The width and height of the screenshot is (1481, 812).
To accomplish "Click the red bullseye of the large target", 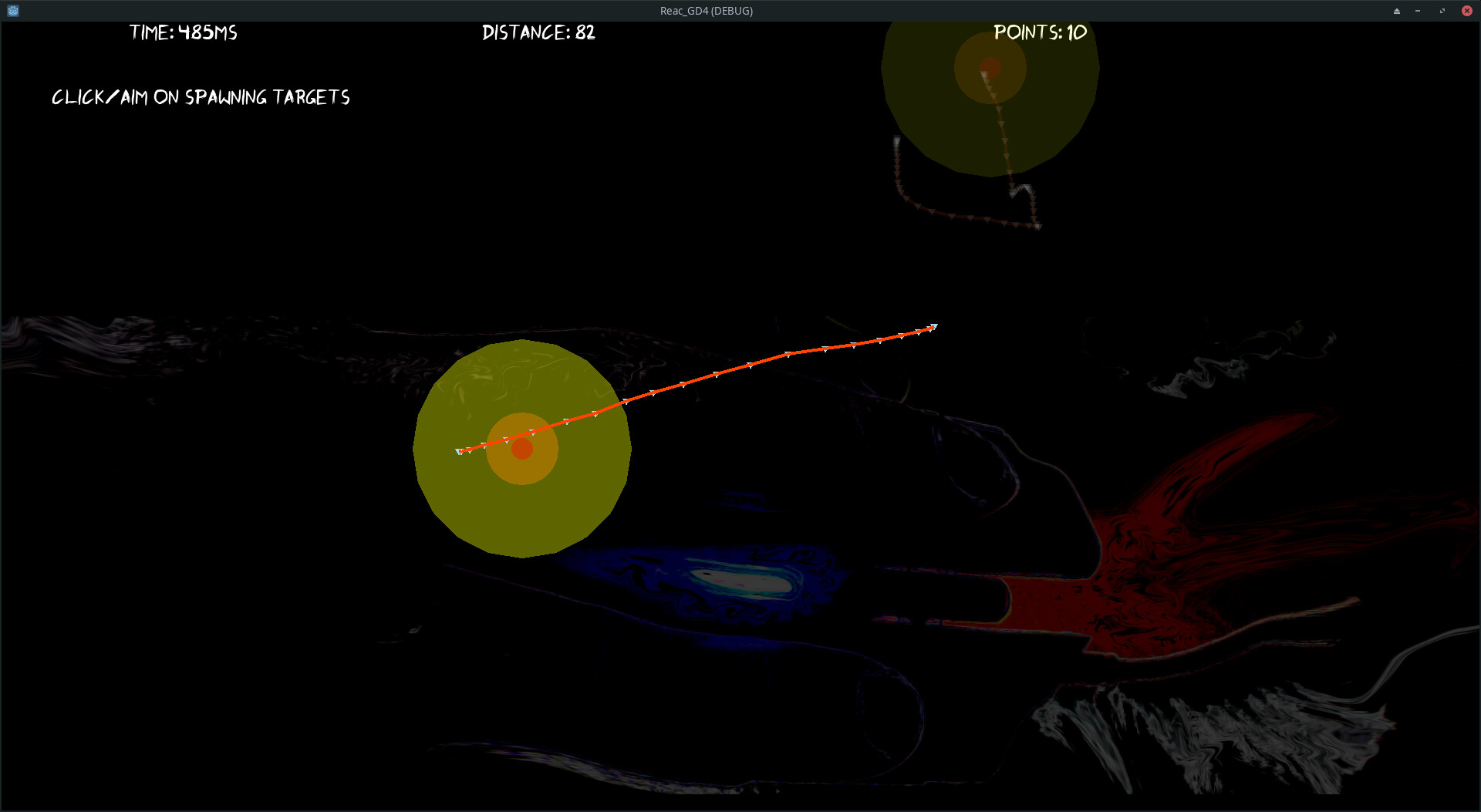I will [x=522, y=450].
